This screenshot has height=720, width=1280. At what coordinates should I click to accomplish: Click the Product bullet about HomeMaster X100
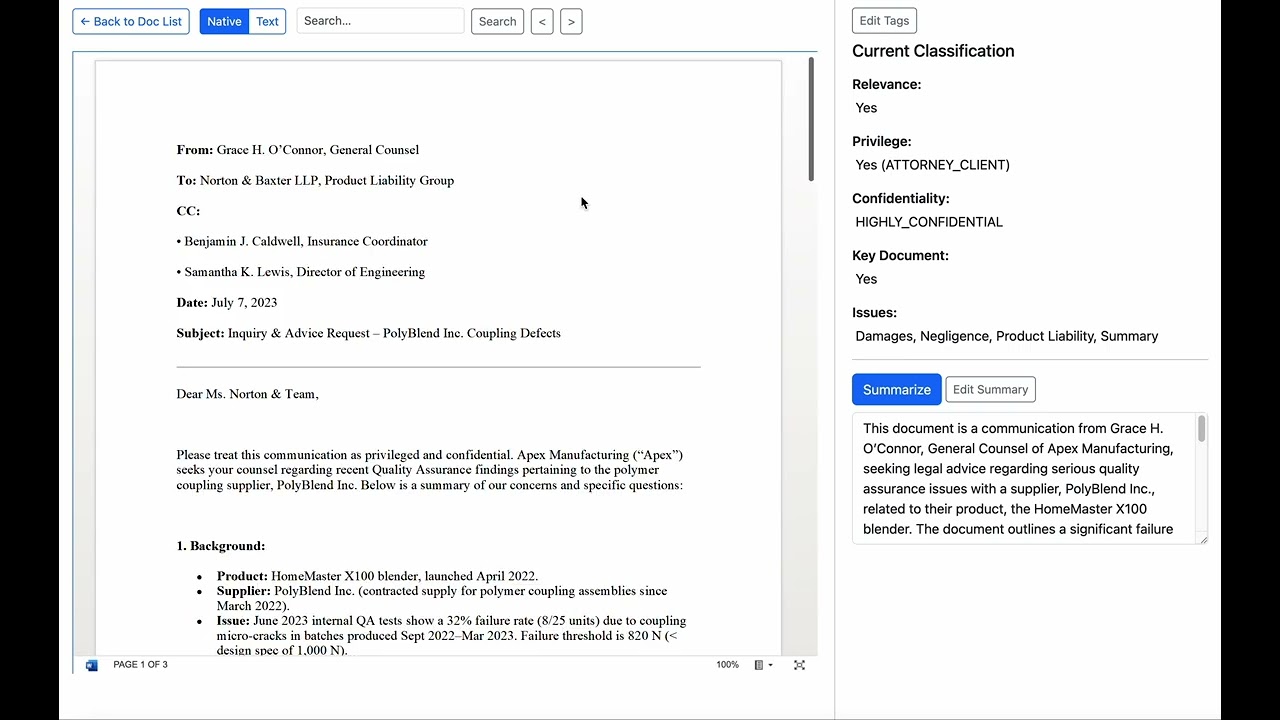click(377, 576)
